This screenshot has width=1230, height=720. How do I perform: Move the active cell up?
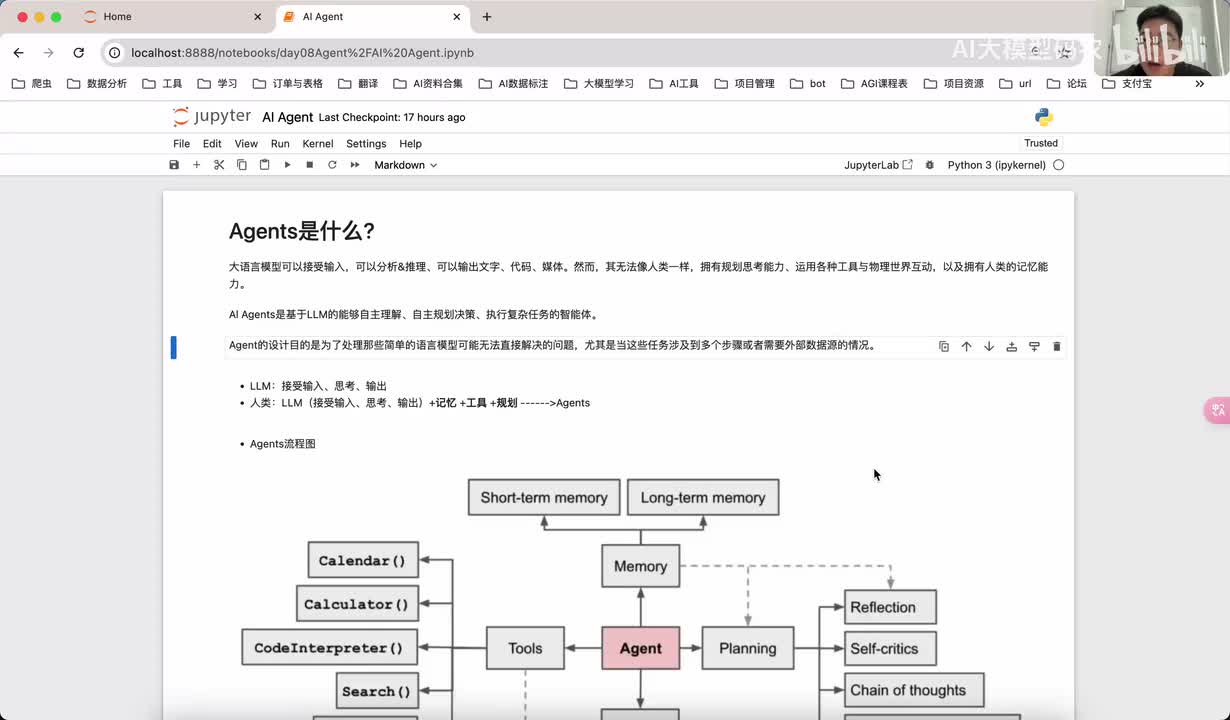coord(966,347)
